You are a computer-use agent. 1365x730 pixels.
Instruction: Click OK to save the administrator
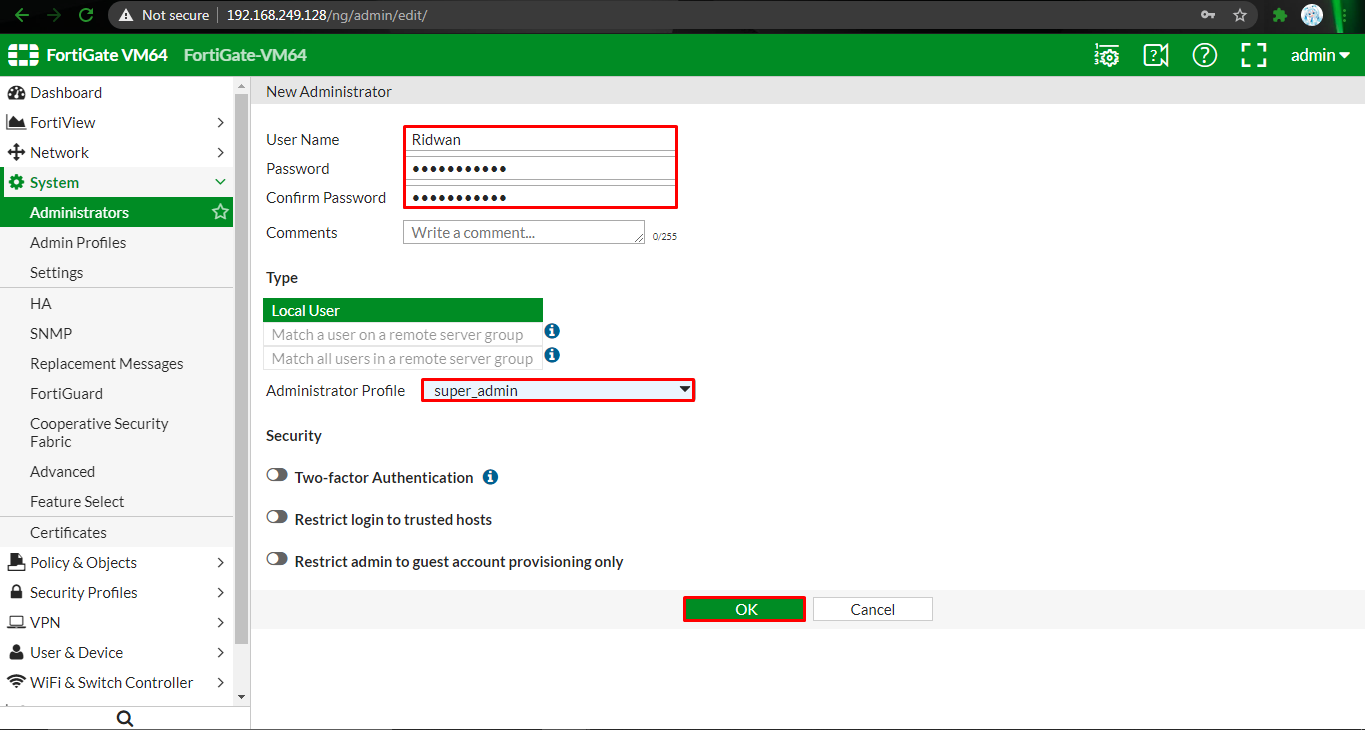(744, 608)
